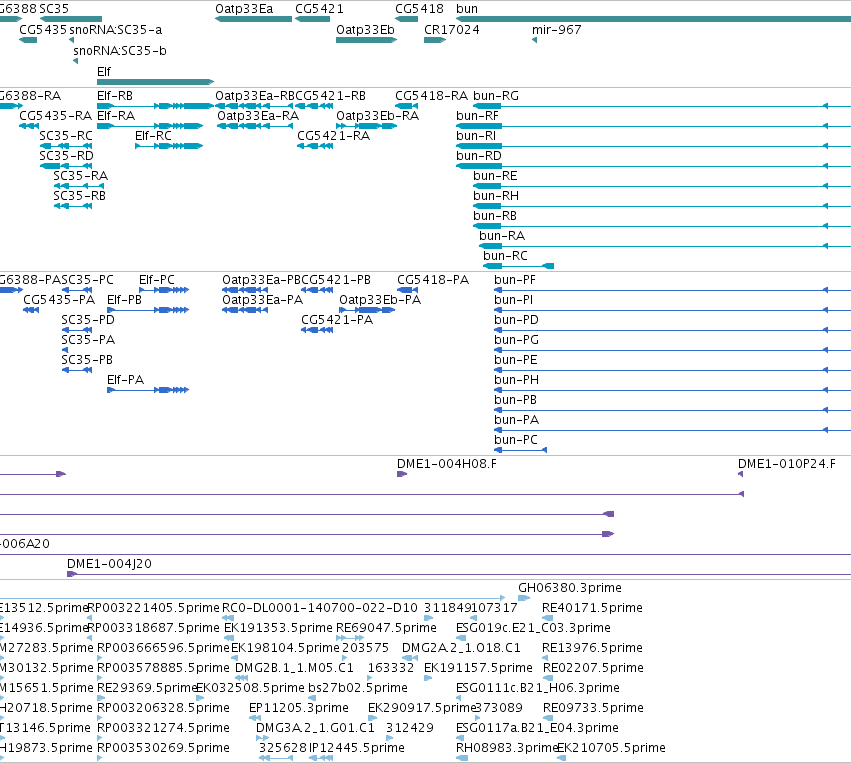This screenshot has height=763, width=851.
Task: Select the snoRNA:SC35-b label
Action: pyautogui.click(x=120, y=51)
